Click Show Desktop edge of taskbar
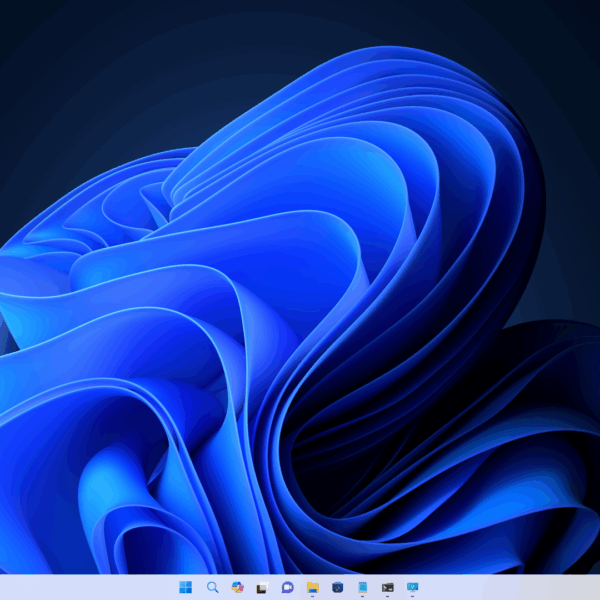 [597, 587]
